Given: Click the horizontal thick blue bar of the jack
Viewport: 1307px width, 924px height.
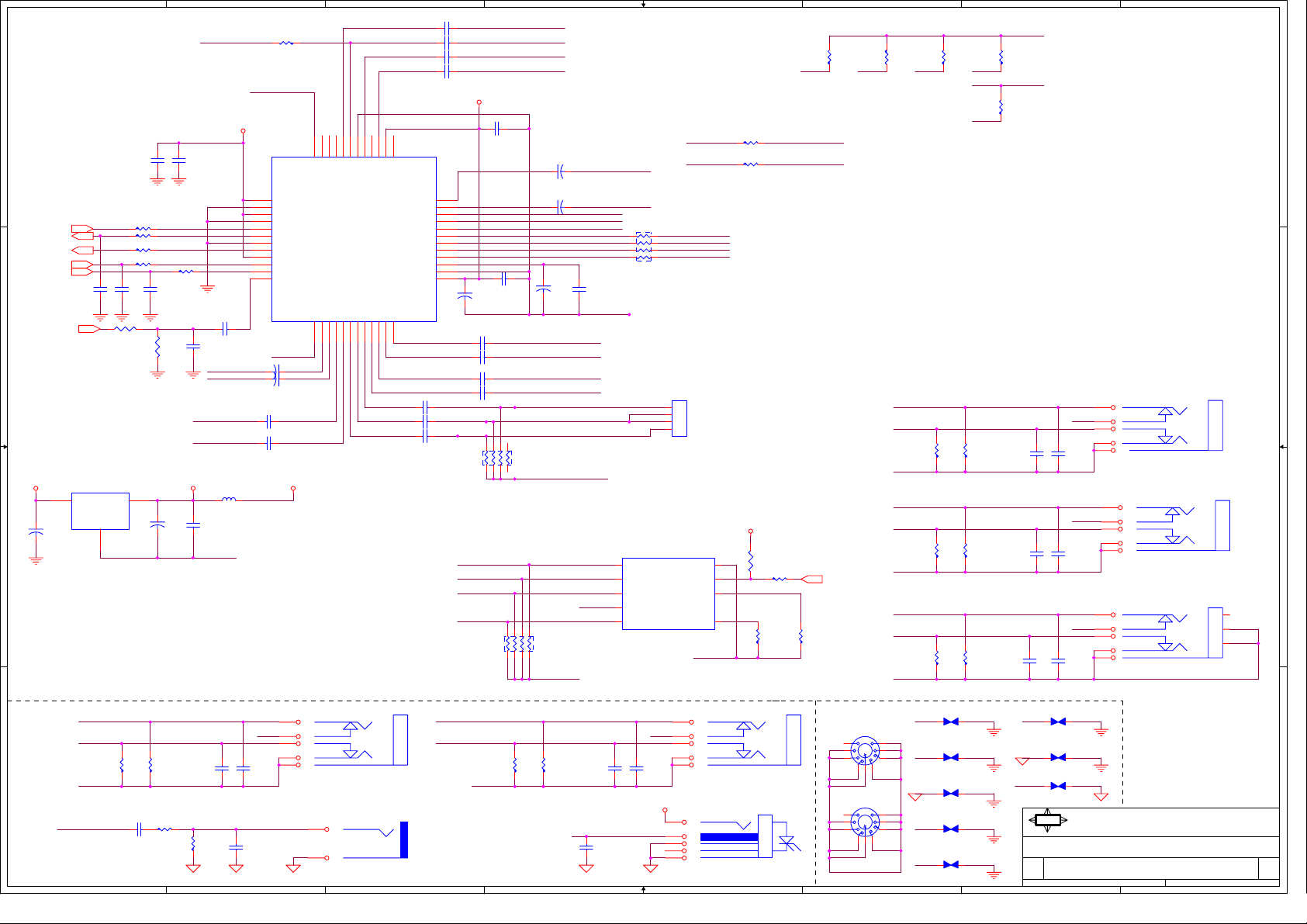Looking at the screenshot, I should pos(729,837).
